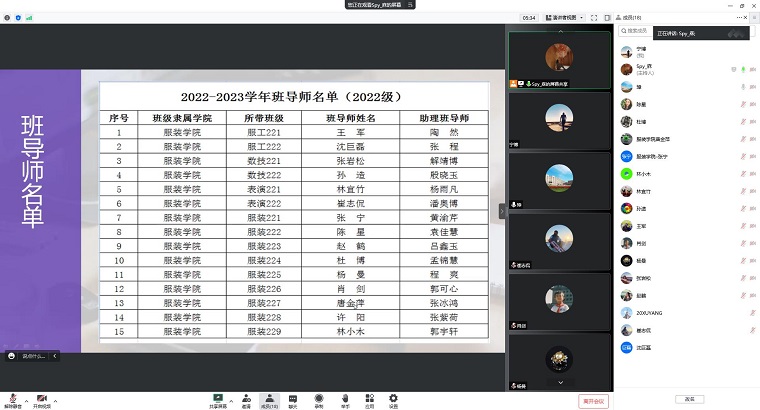Screen dimensions: 760x410
Task: Turn on video camera in toolbar
Action: point(42,400)
